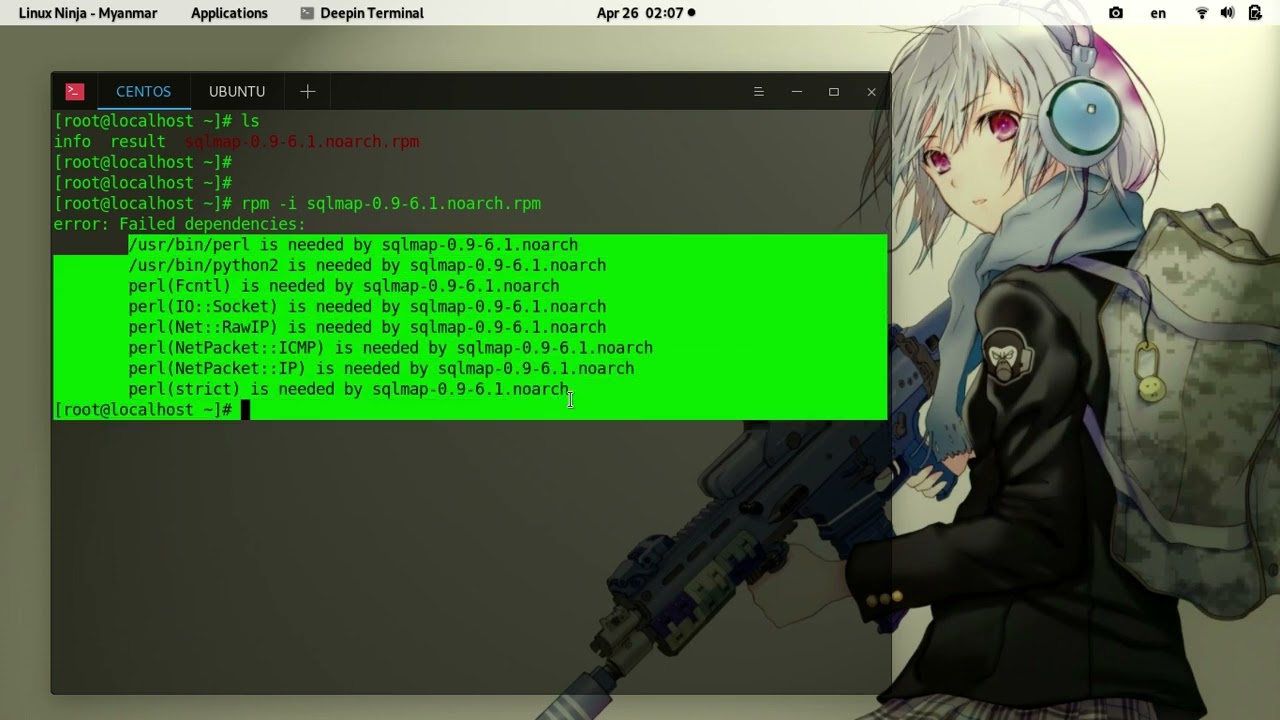The width and height of the screenshot is (1280, 720).
Task: Switch to the CENTOS tab
Action: click(143, 91)
